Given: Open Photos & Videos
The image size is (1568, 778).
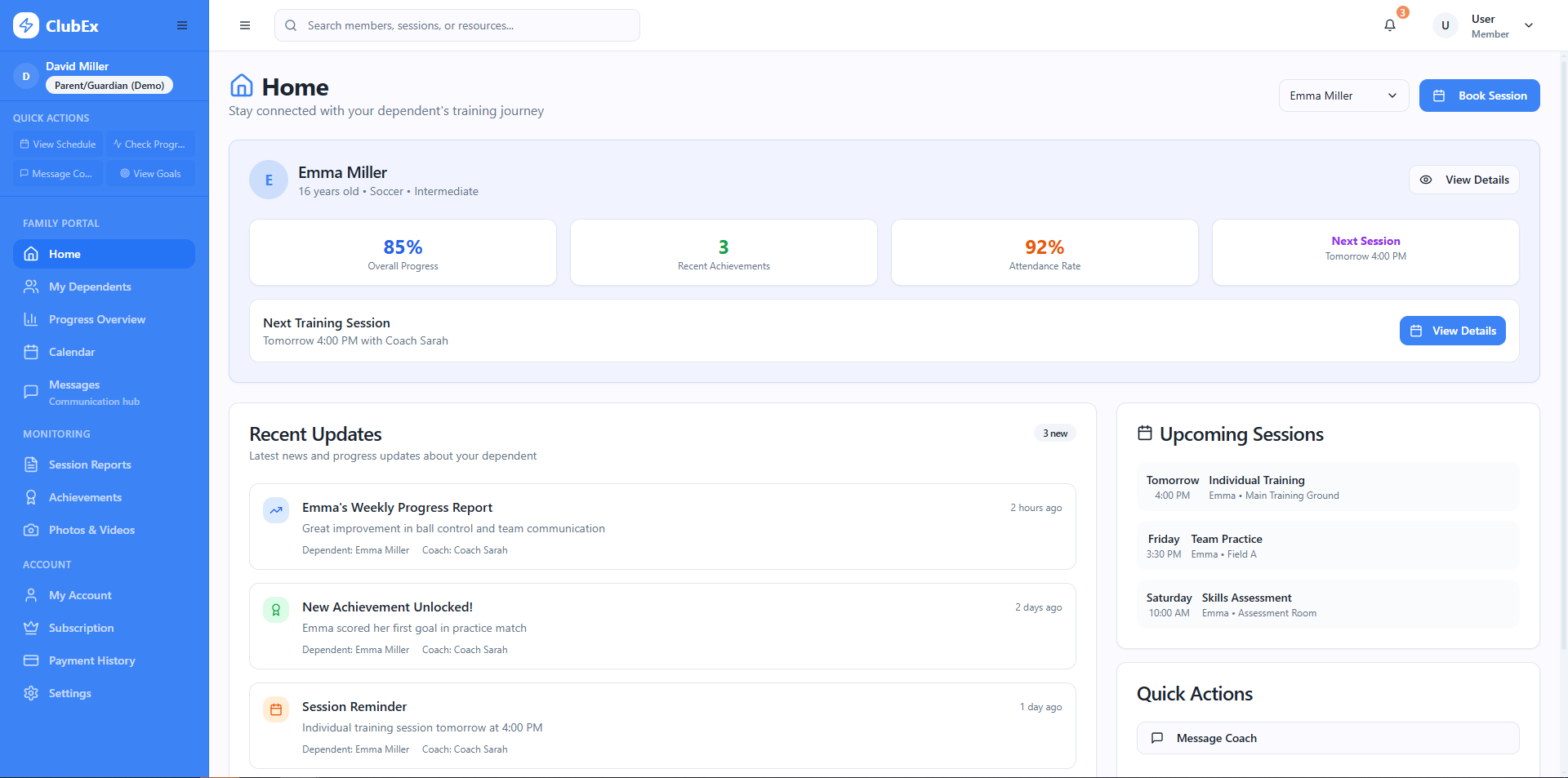Looking at the screenshot, I should point(104,530).
